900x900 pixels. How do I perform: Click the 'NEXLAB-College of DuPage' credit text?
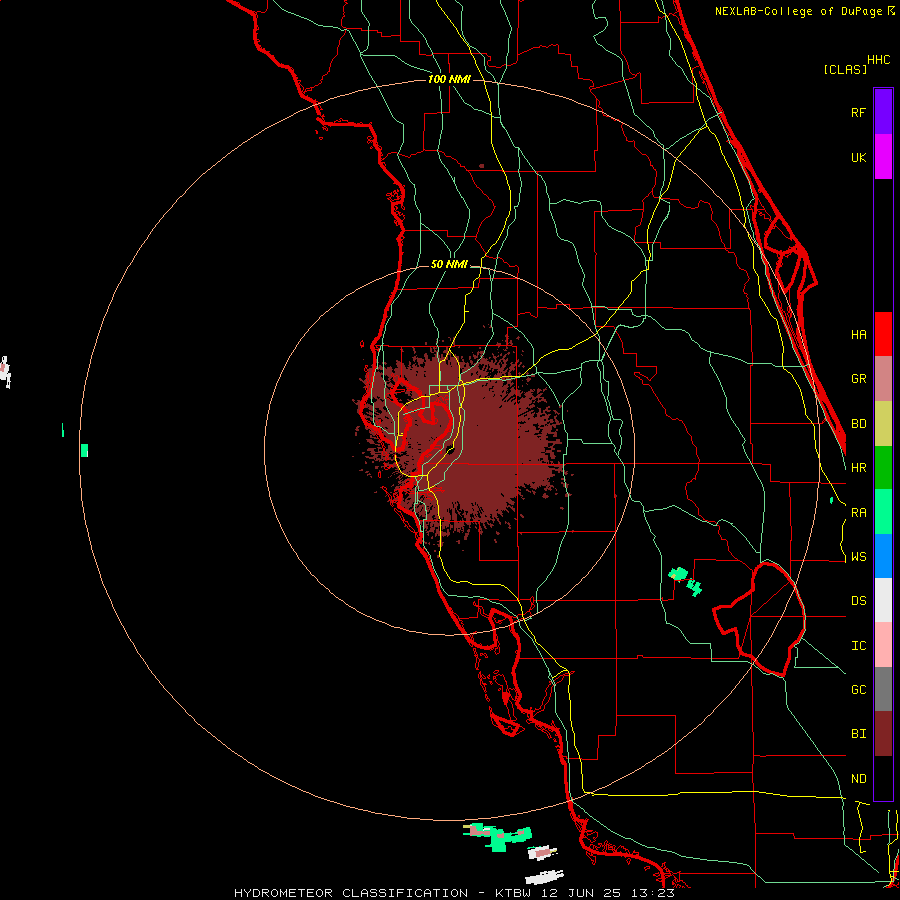798,11
